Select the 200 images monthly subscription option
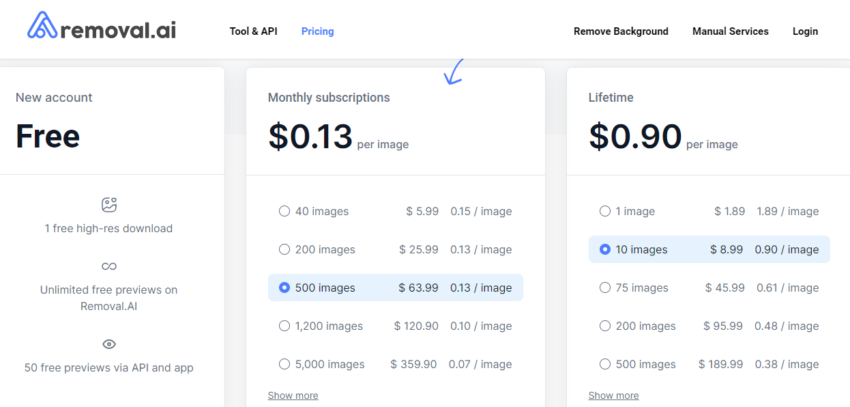Image resolution: width=850 pixels, height=407 pixels. pyautogui.click(x=285, y=249)
